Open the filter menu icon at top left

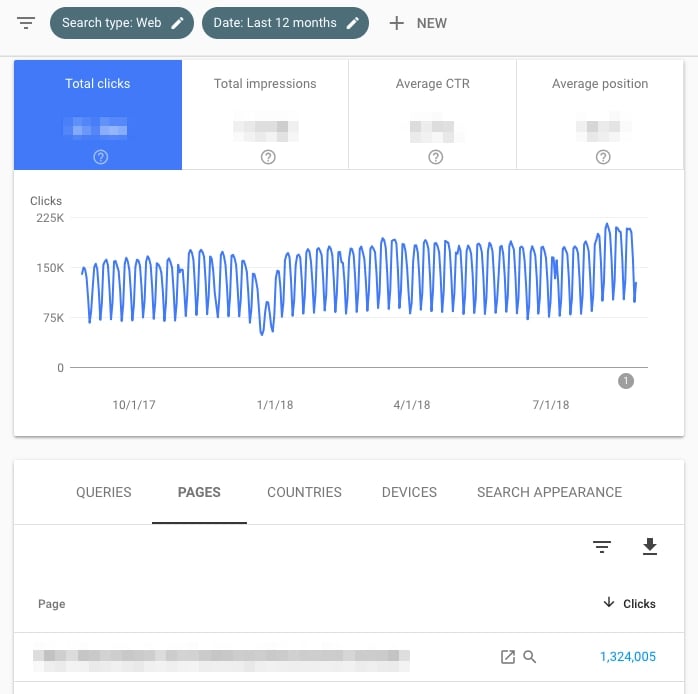(x=26, y=23)
